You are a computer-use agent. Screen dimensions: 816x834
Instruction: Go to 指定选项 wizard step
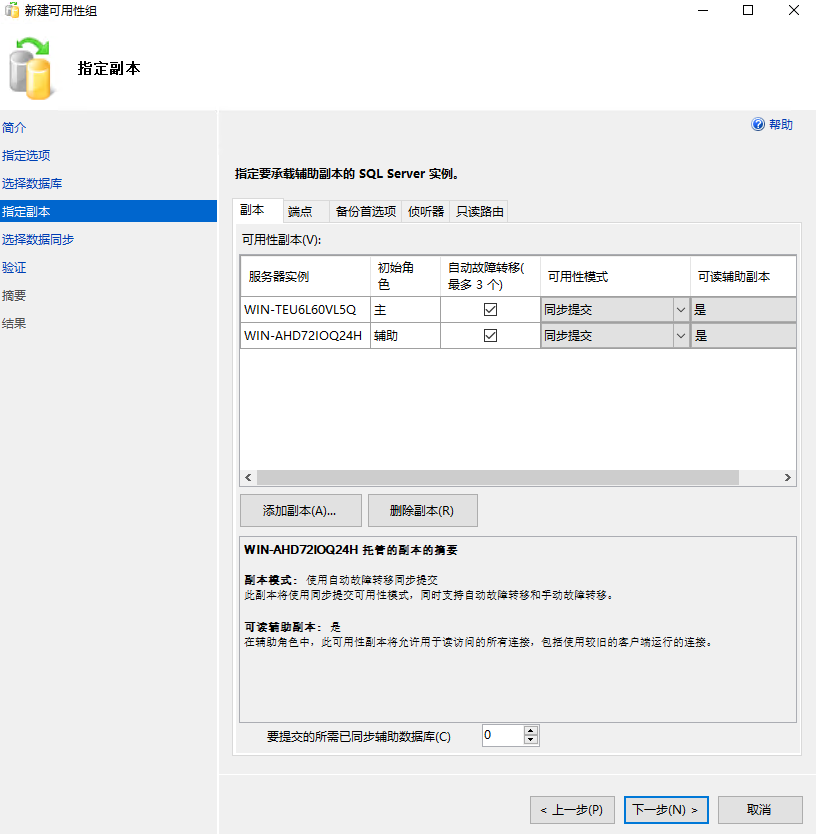(26, 155)
